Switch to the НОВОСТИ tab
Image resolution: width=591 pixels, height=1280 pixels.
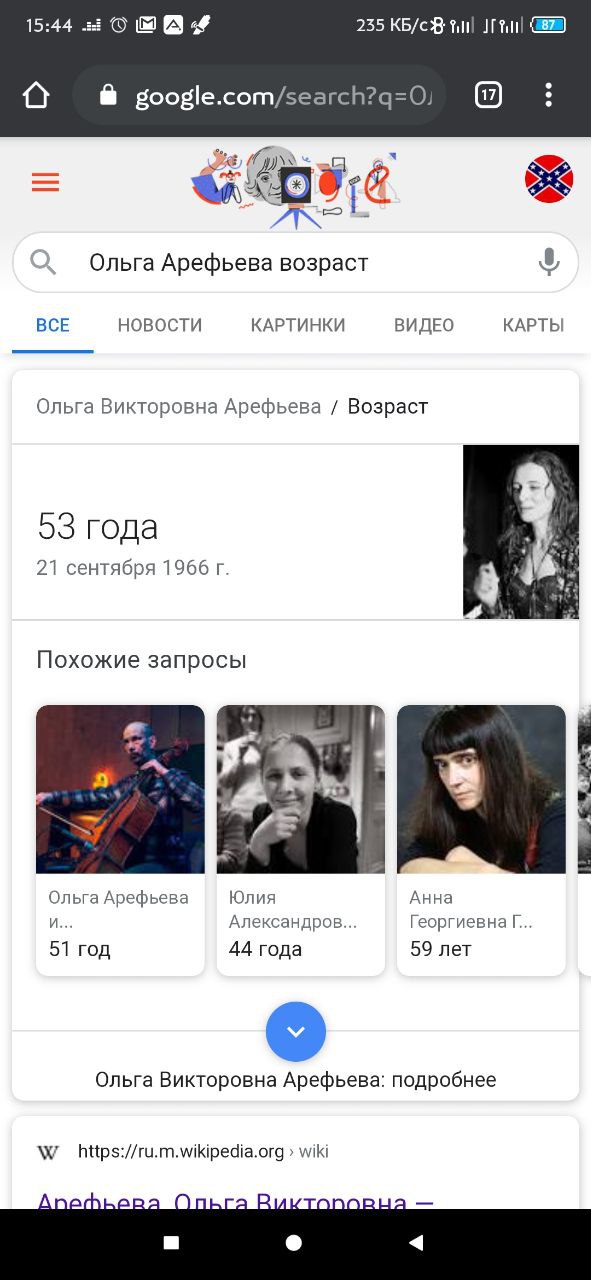pyautogui.click(x=160, y=325)
